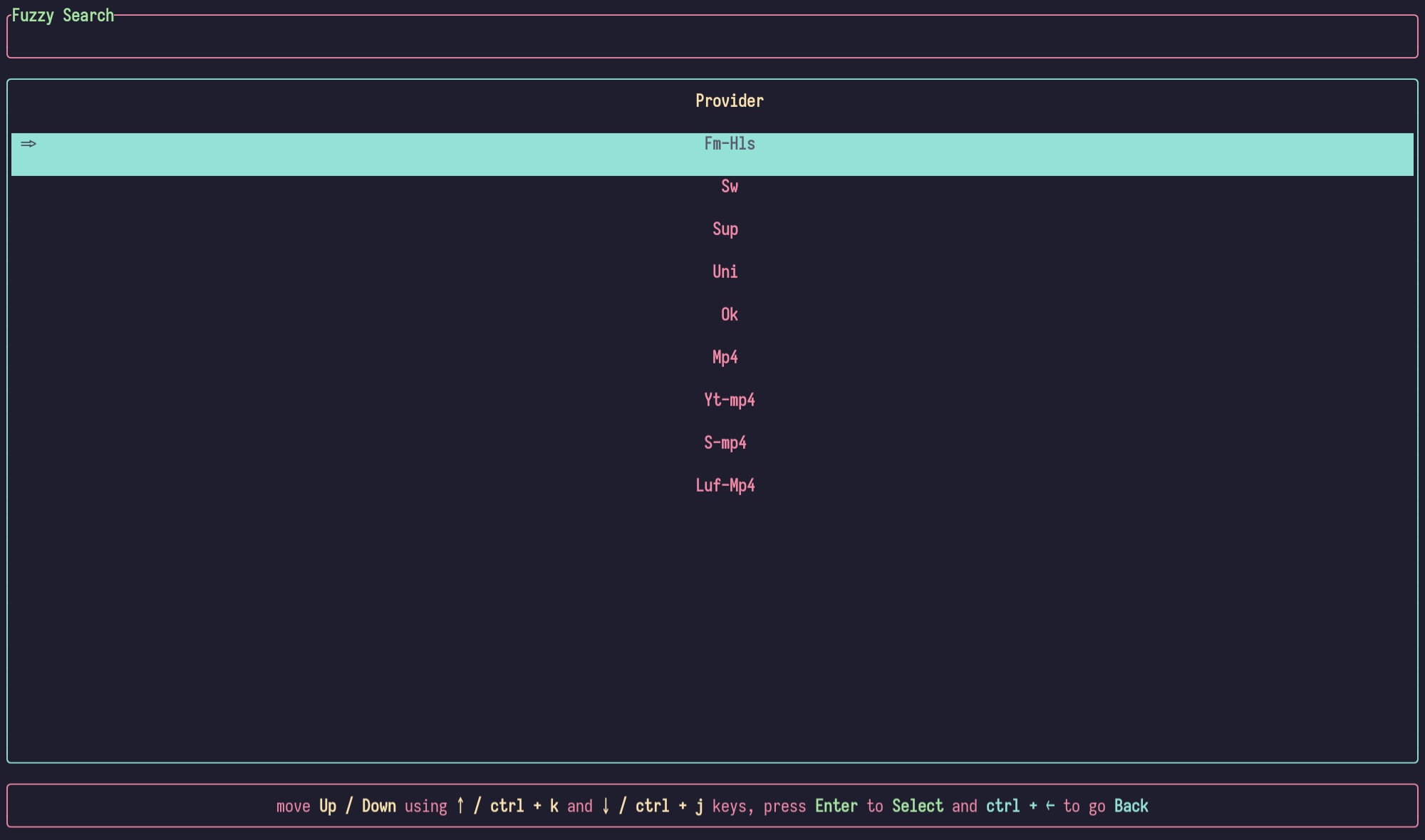Click the Select hint text

coord(917,806)
